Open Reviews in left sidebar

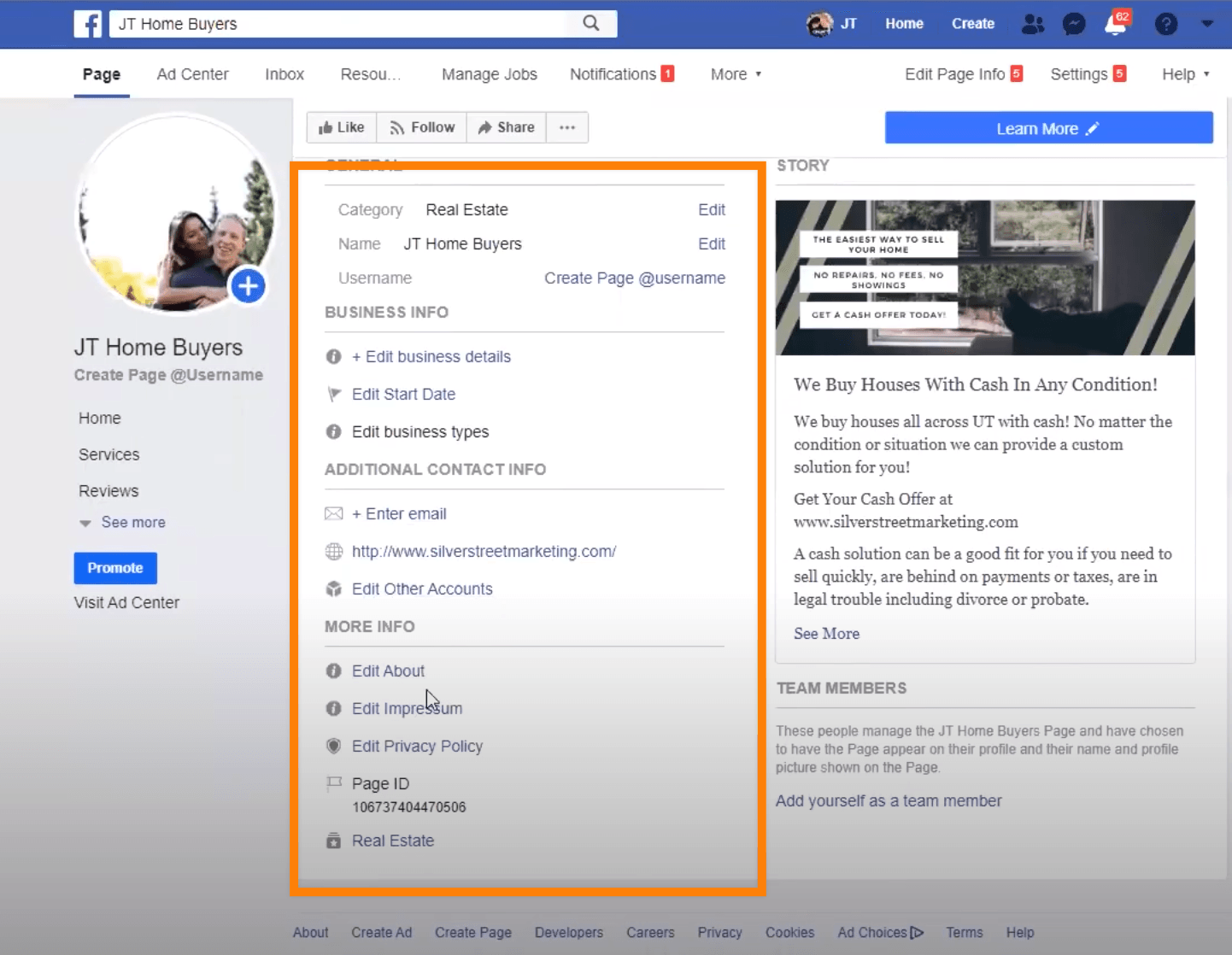(x=109, y=491)
